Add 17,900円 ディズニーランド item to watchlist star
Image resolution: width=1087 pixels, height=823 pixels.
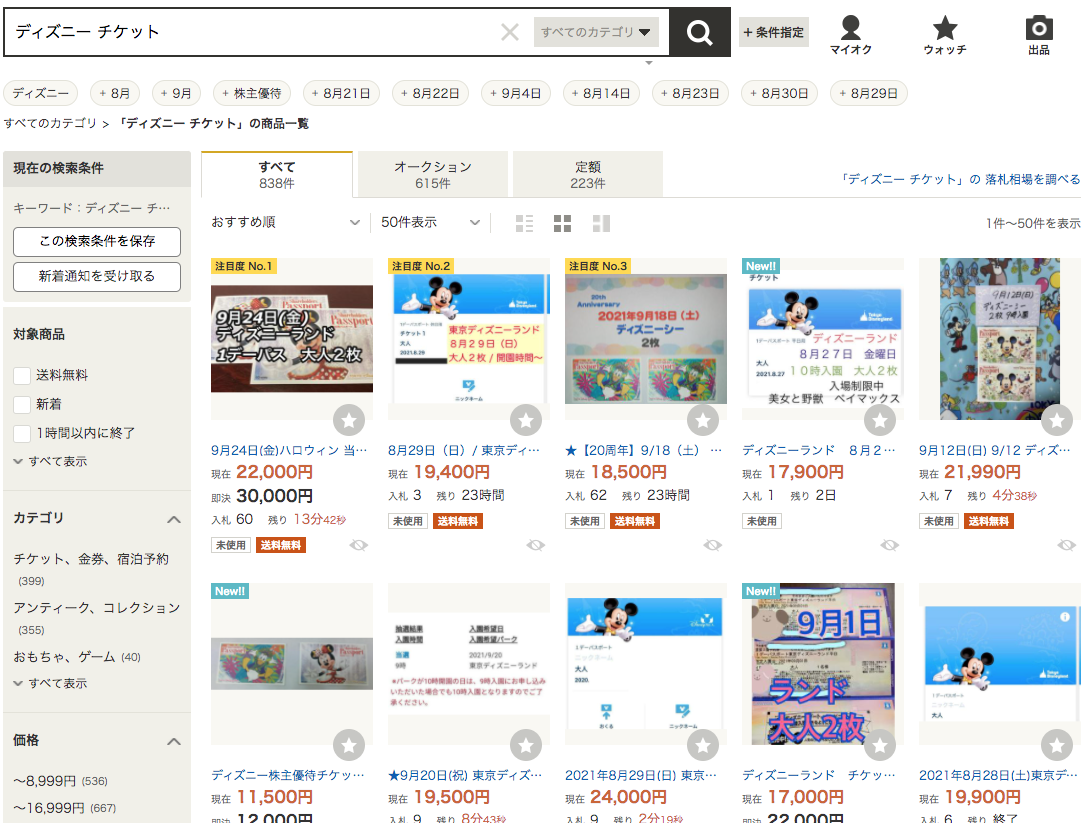point(880,419)
